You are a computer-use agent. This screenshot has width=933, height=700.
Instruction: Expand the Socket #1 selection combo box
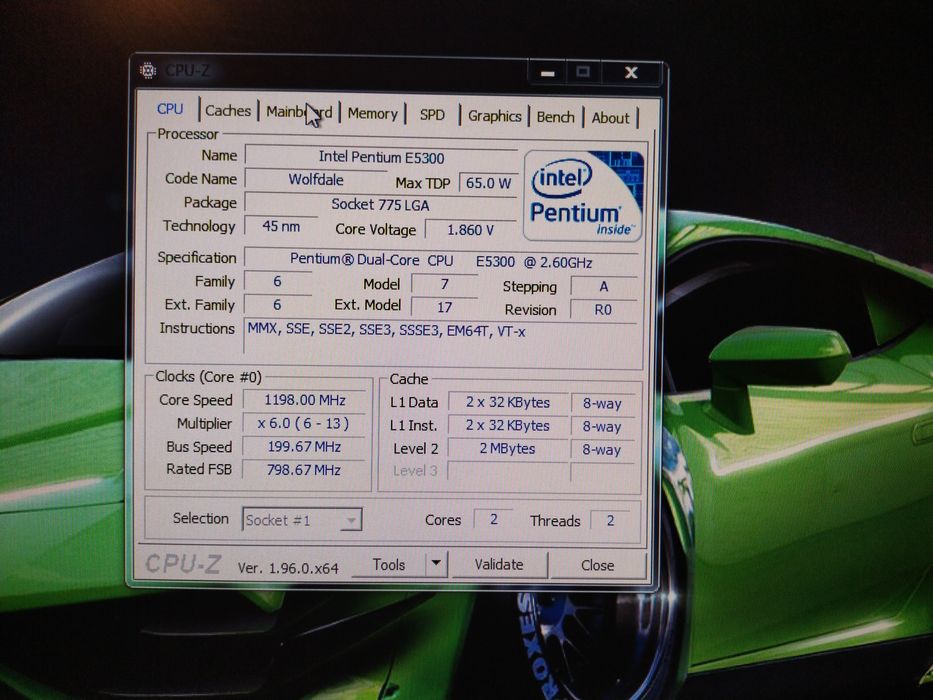tap(302, 520)
